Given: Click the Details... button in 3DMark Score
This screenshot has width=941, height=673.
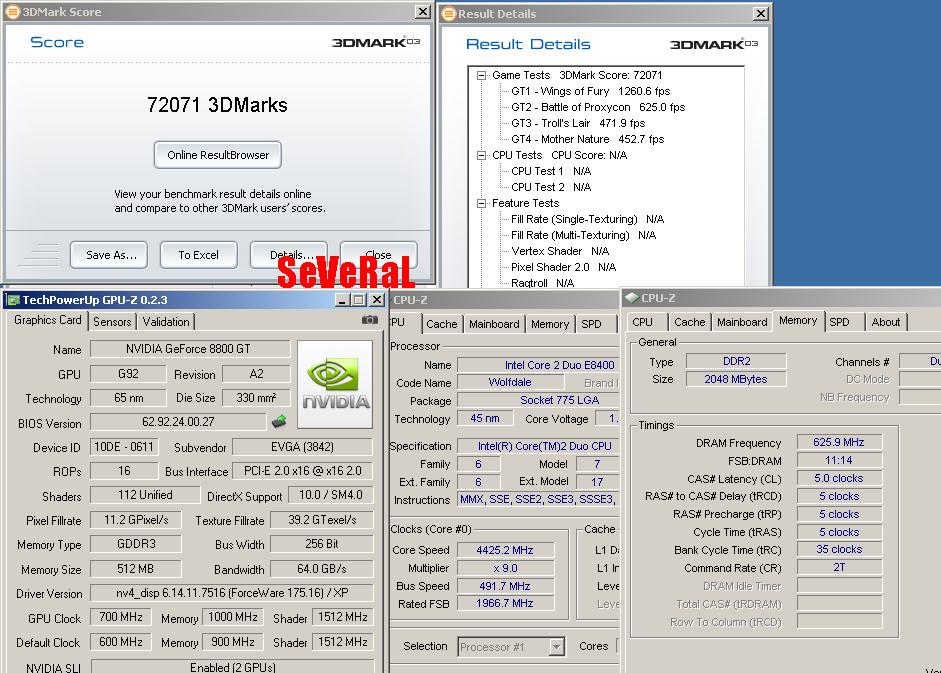Looking at the screenshot, I should (289, 255).
